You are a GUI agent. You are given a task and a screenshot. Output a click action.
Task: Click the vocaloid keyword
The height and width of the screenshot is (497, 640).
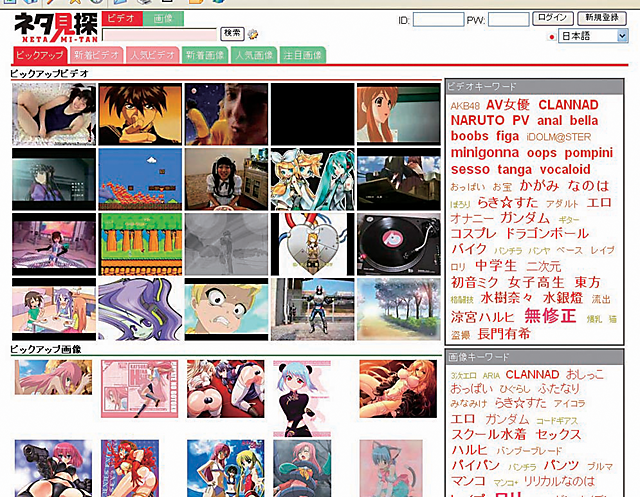[565, 169]
